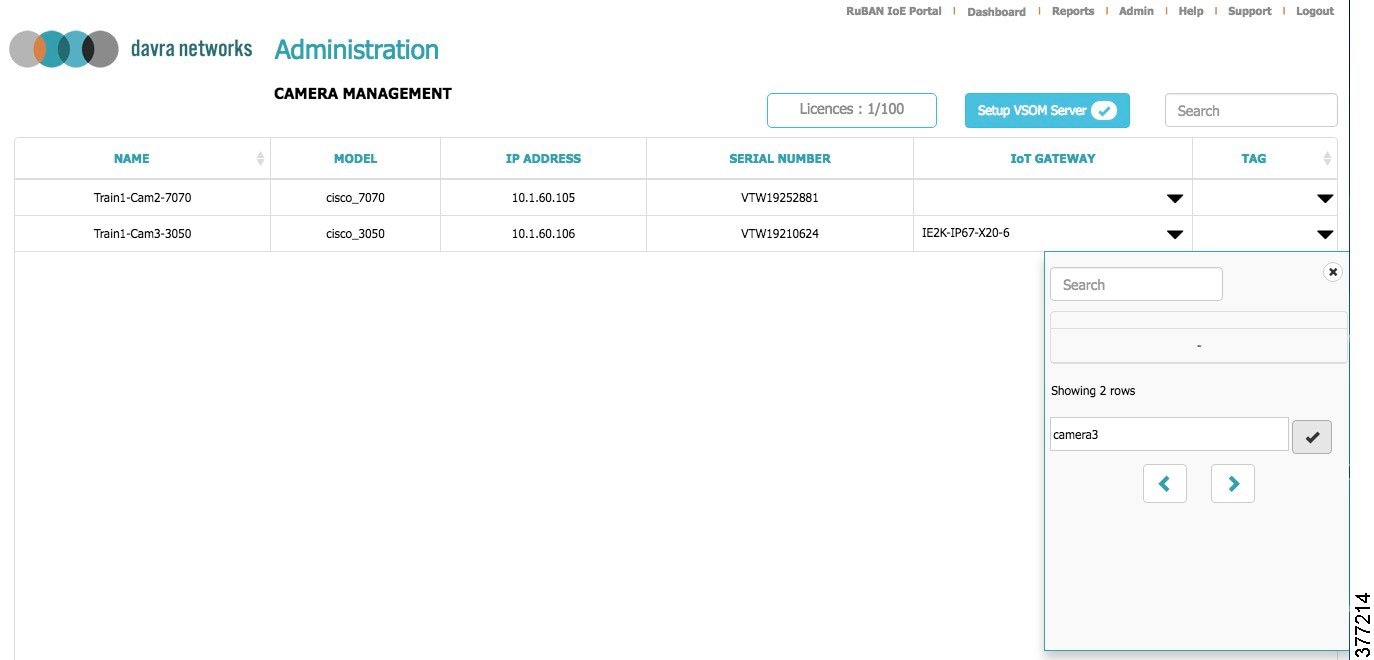Image resolution: width=1374 pixels, height=660 pixels.
Task: Select Train1-Cam2-7070 name cell
Action: (x=142, y=198)
